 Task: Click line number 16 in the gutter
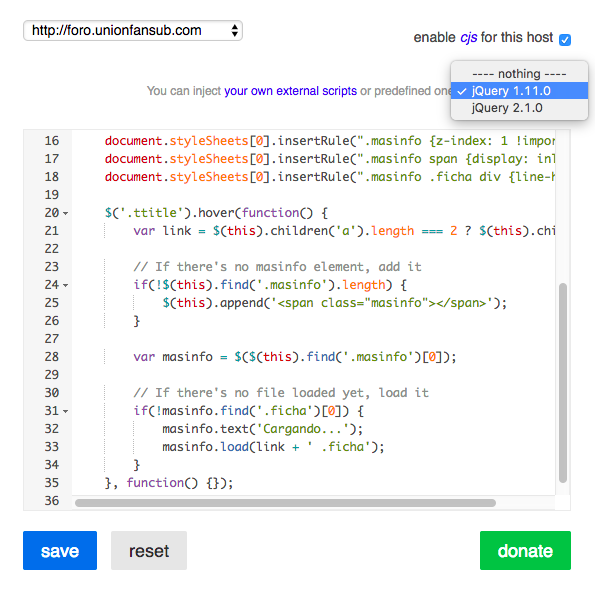(x=52, y=141)
